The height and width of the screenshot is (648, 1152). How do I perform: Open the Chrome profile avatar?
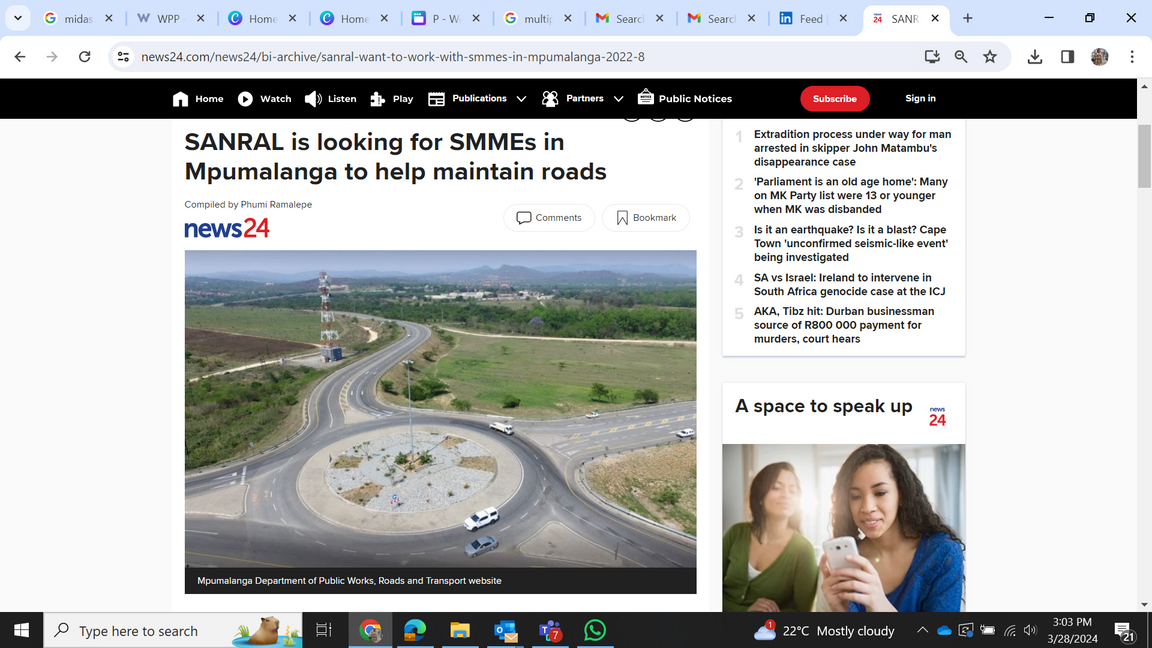(x=1099, y=57)
